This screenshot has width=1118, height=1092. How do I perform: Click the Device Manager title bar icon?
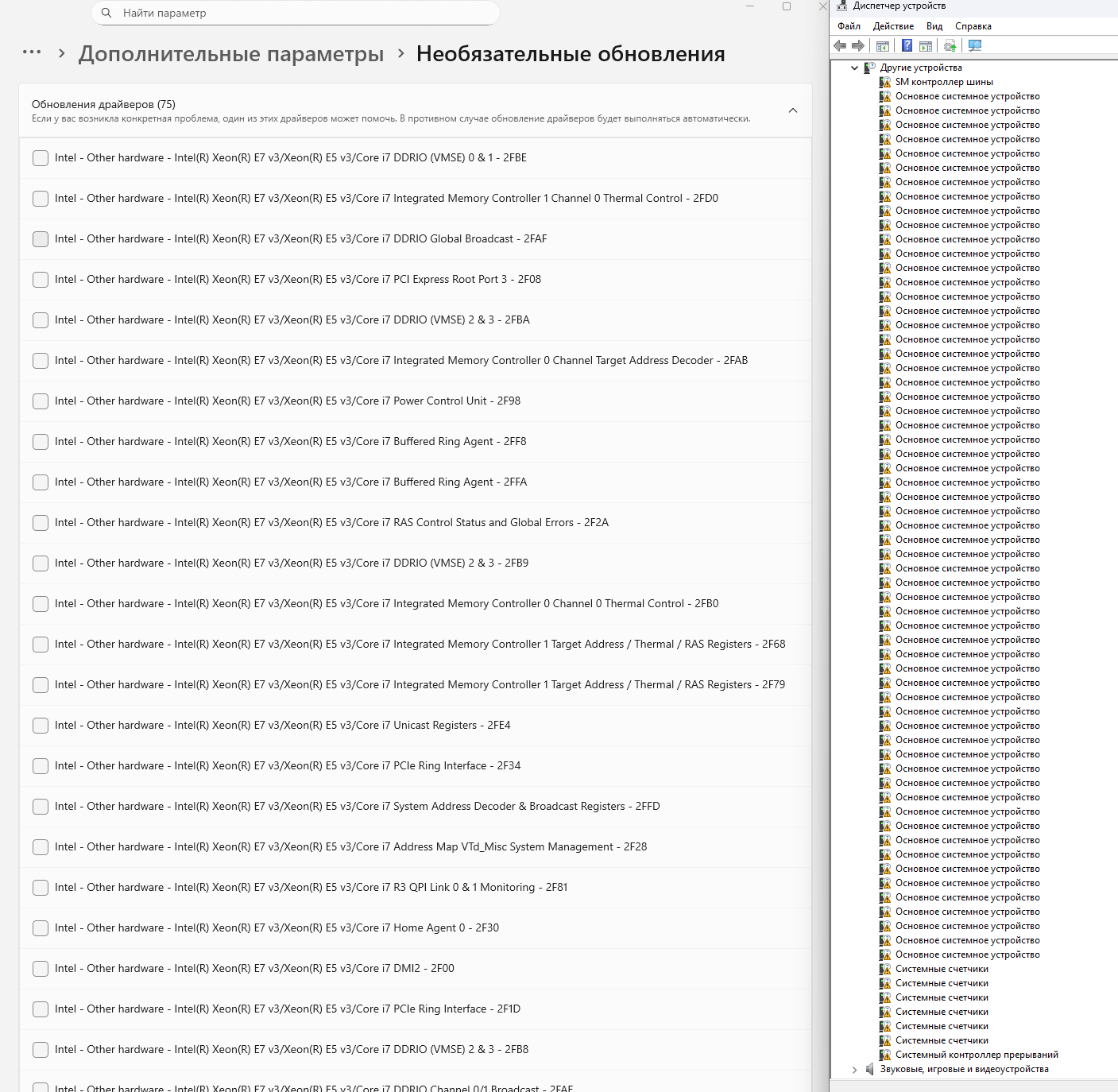[x=842, y=6]
